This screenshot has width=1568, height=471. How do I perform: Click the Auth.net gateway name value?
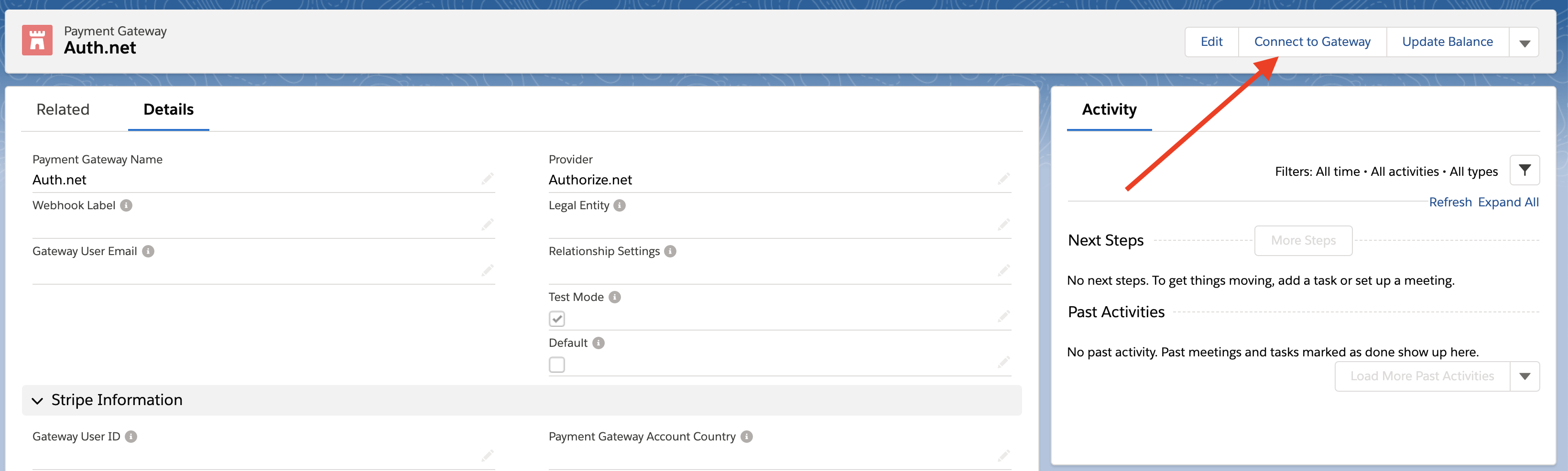[60, 180]
